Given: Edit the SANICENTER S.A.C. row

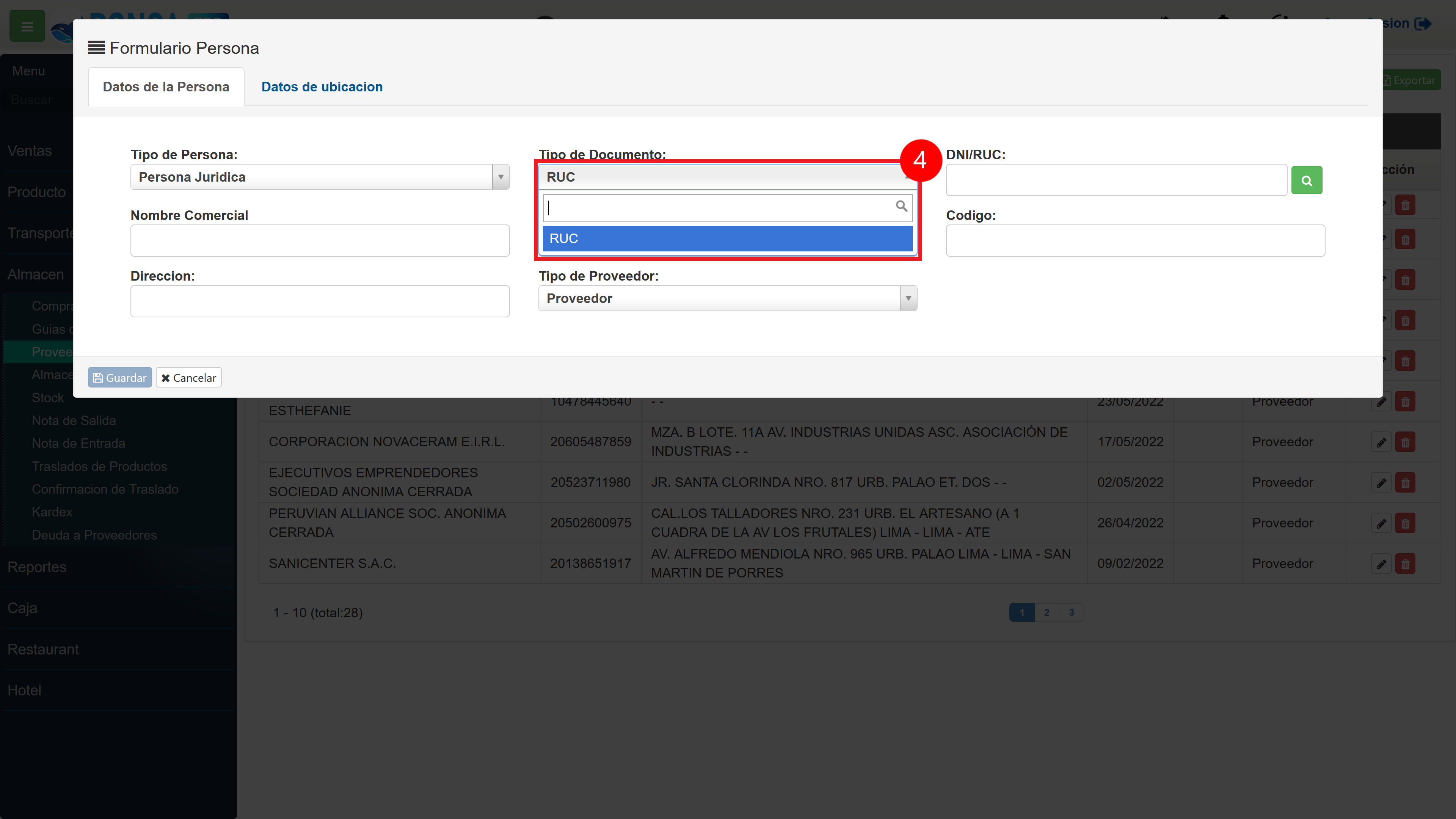Looking at the screenshot, I should [1381, 564].
